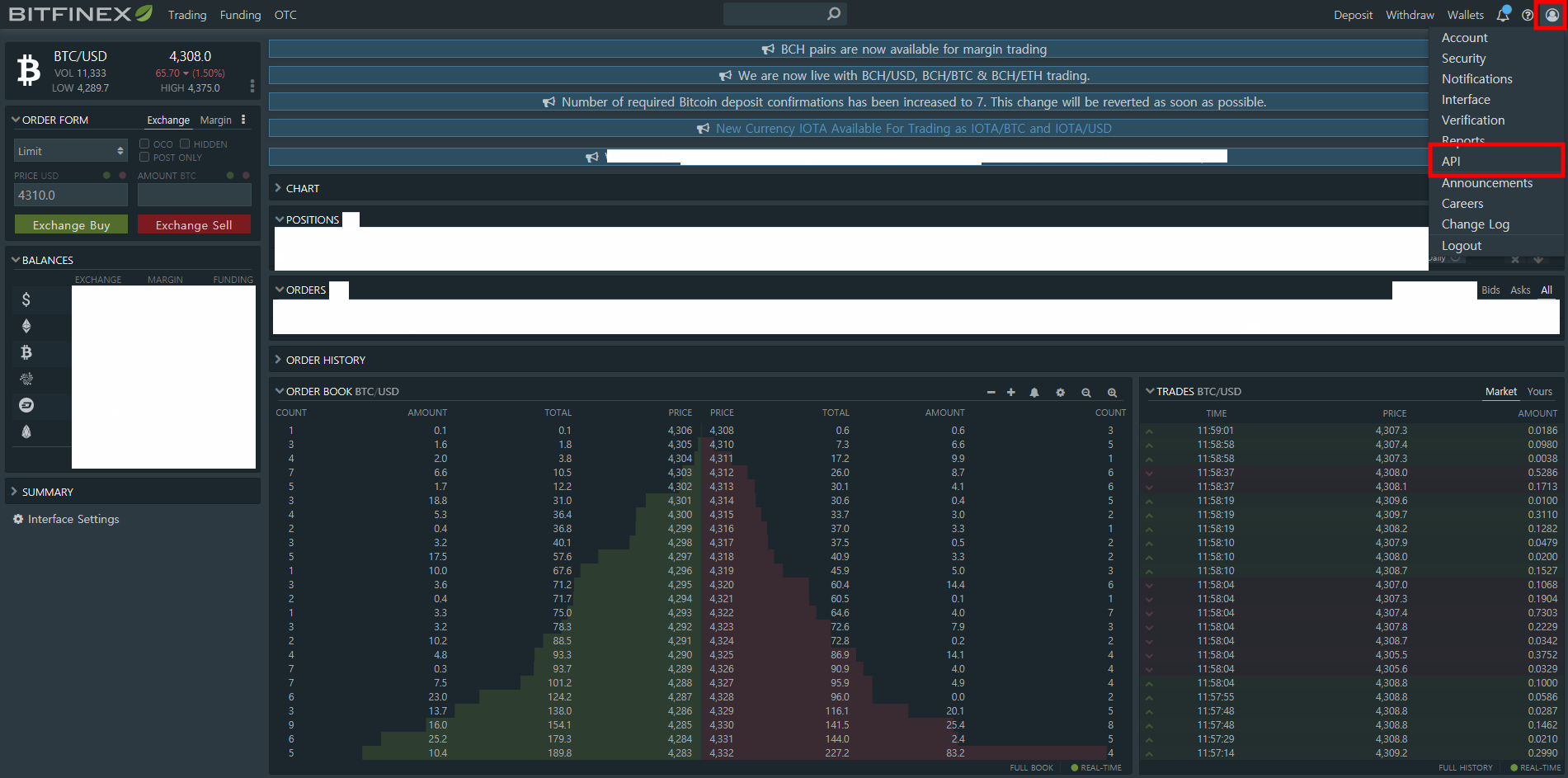This screenshot has height=778, width=1568.
Task: Open the FULL BOOK link
Action: coord(1031,768)
